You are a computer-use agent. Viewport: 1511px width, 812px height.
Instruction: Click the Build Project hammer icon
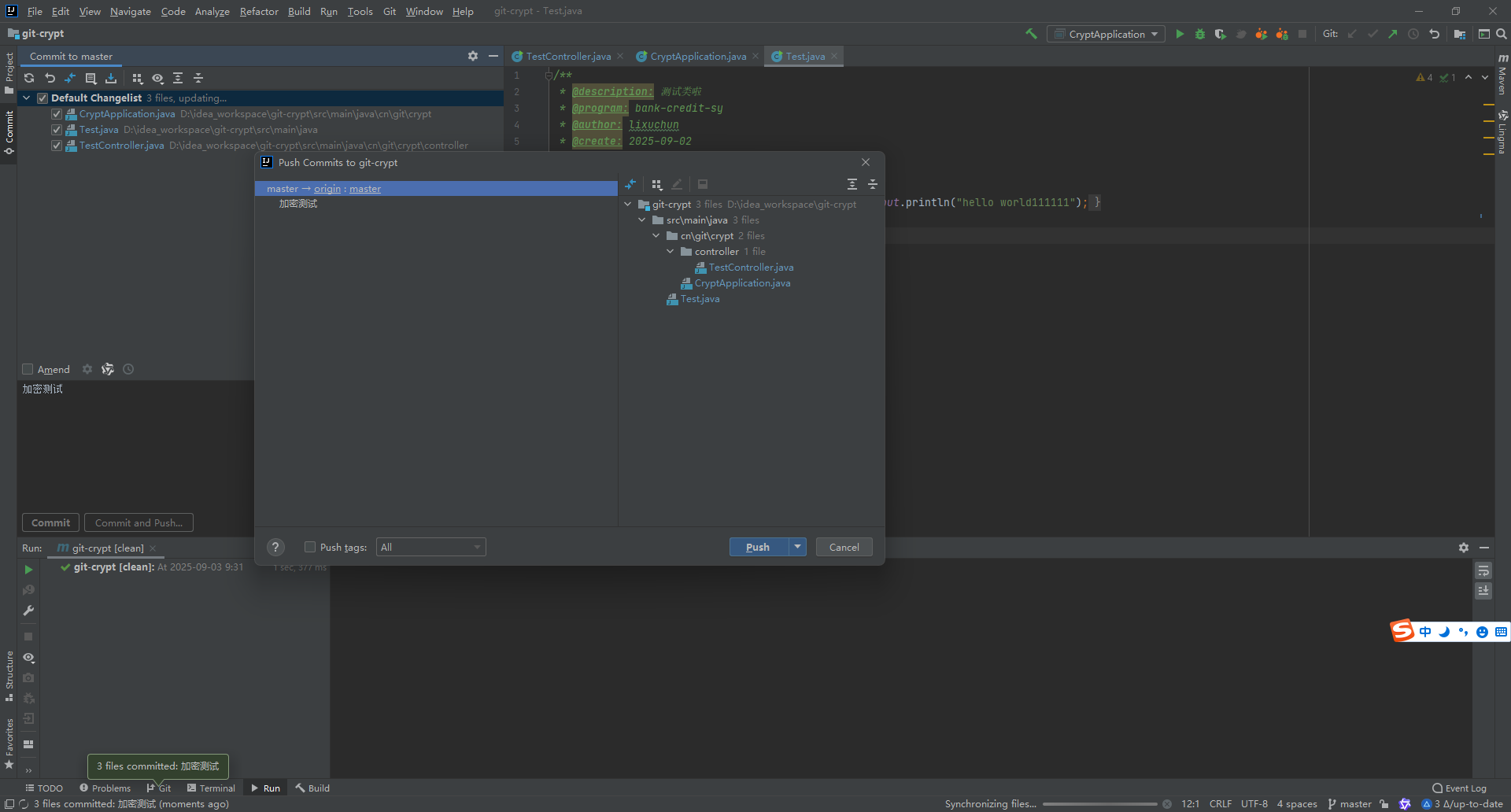click(x=1031, y=34)
